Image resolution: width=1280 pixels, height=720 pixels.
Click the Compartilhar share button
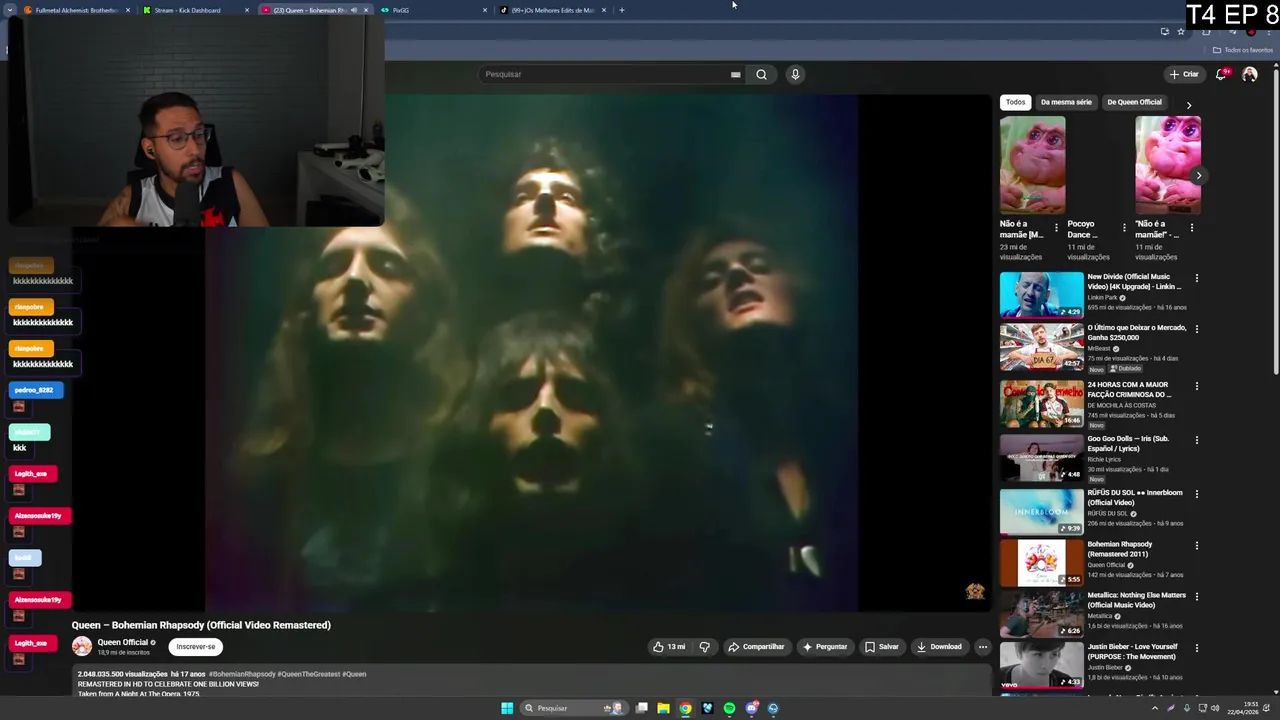tap(756, 647)
